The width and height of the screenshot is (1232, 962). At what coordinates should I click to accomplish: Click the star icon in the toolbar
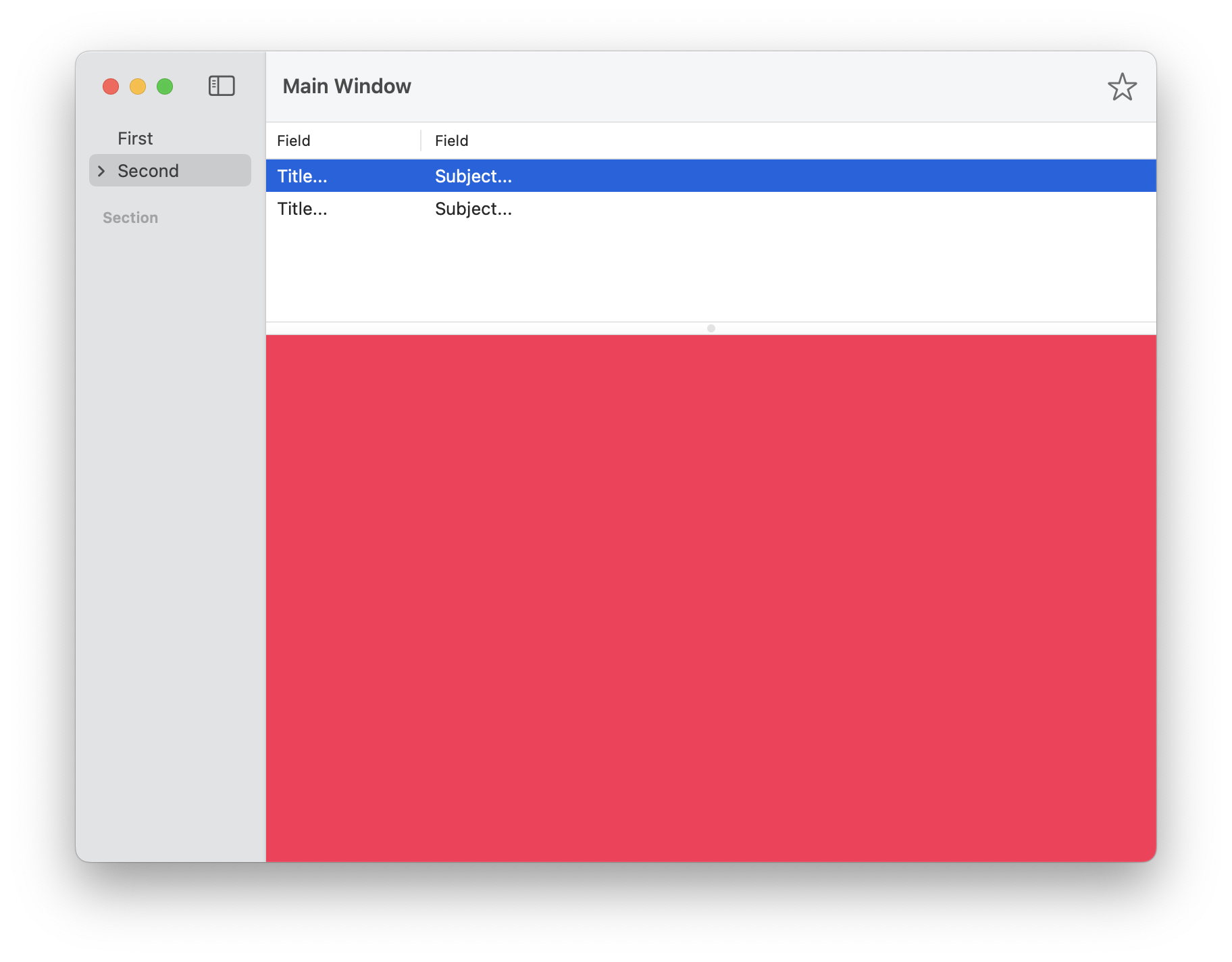click(x=1122, y=87)
